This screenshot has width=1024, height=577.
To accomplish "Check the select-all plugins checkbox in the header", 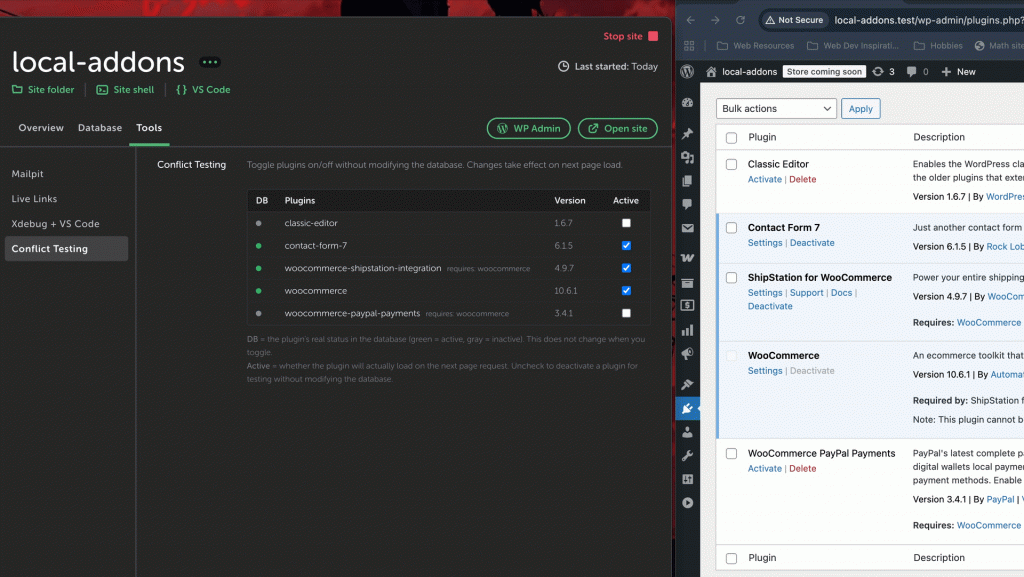I will pos(731,137).
